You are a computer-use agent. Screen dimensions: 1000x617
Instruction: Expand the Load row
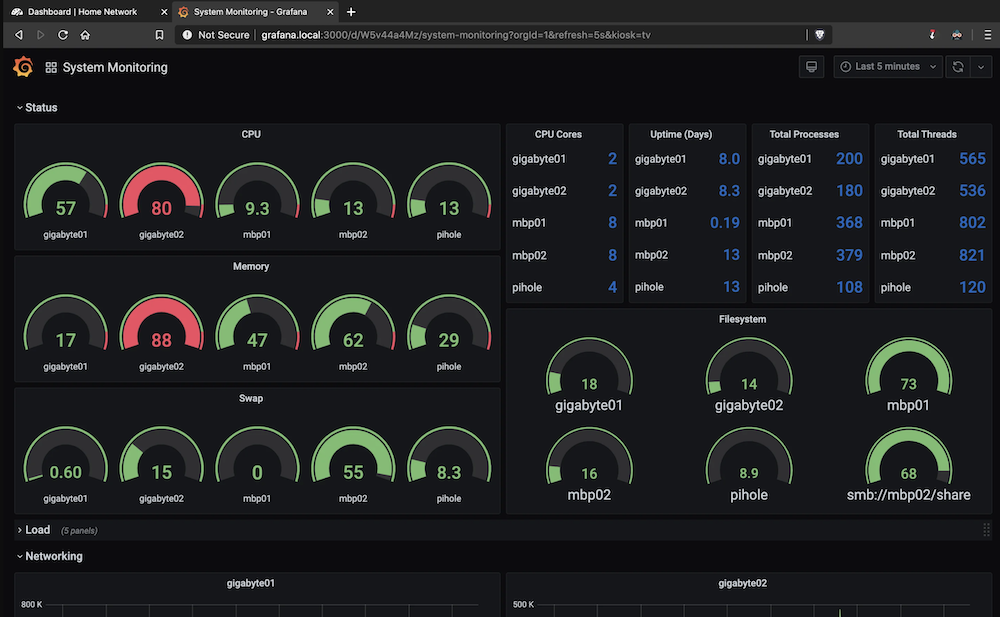[x=36, y=530]
